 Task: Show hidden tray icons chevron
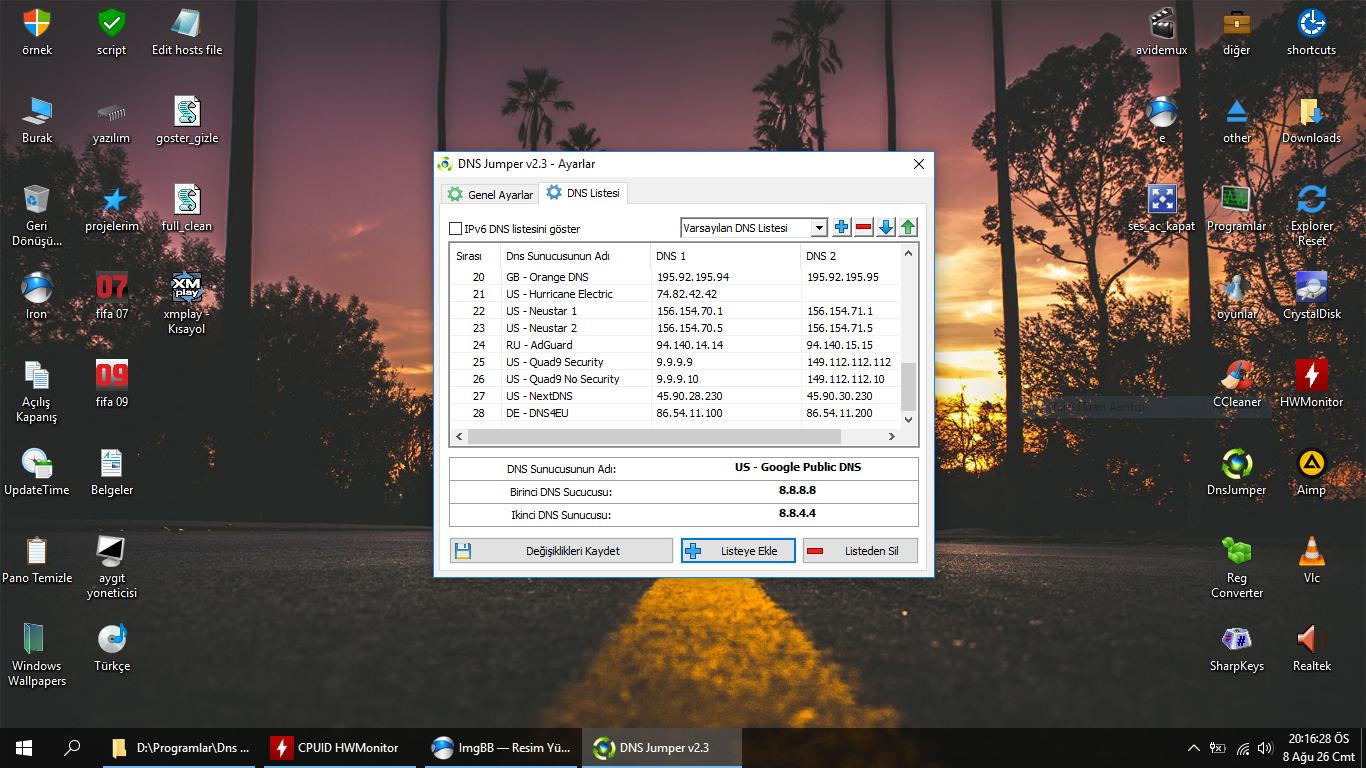(1193, 748)
